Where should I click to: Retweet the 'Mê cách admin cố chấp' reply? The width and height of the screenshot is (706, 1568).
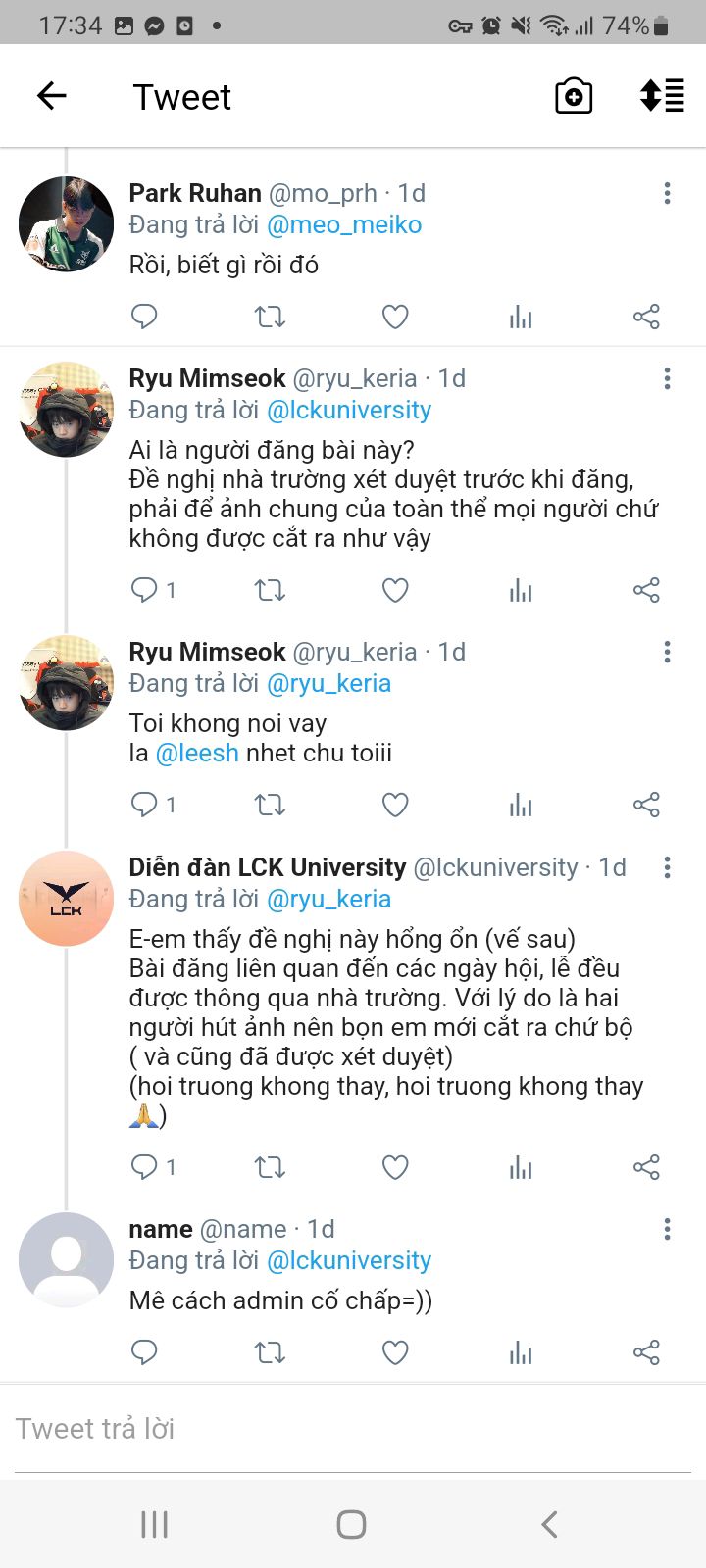coord(270,1352)
